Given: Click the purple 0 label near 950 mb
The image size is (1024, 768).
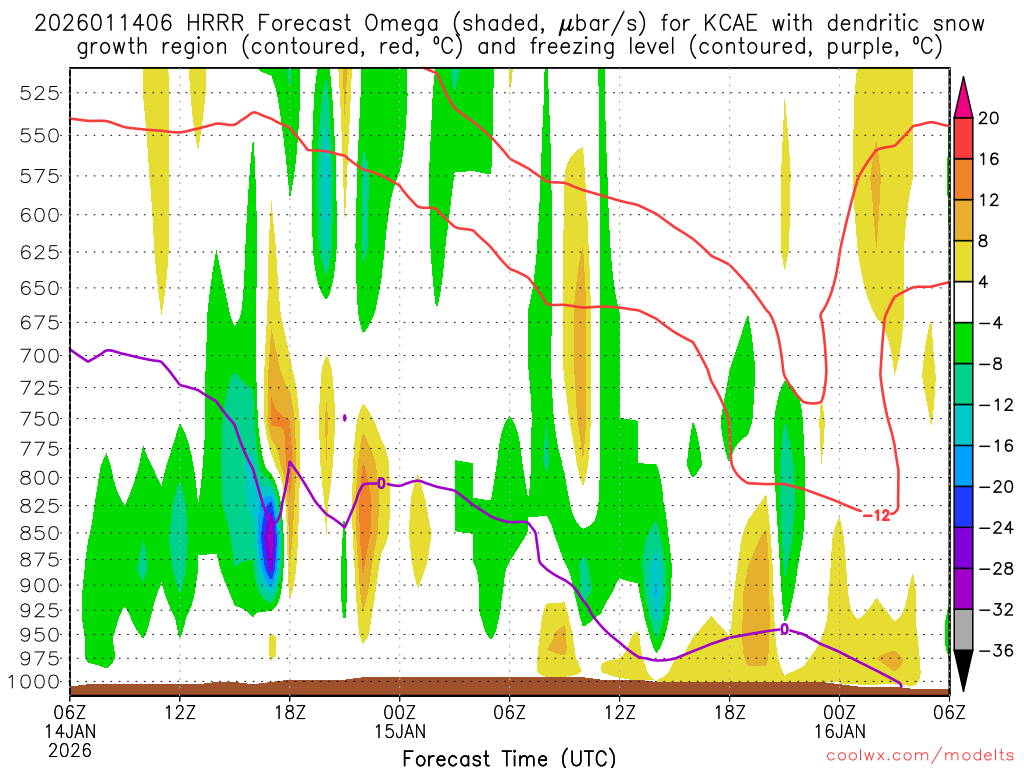Looking at the screenshot, I should click(784, 629).
